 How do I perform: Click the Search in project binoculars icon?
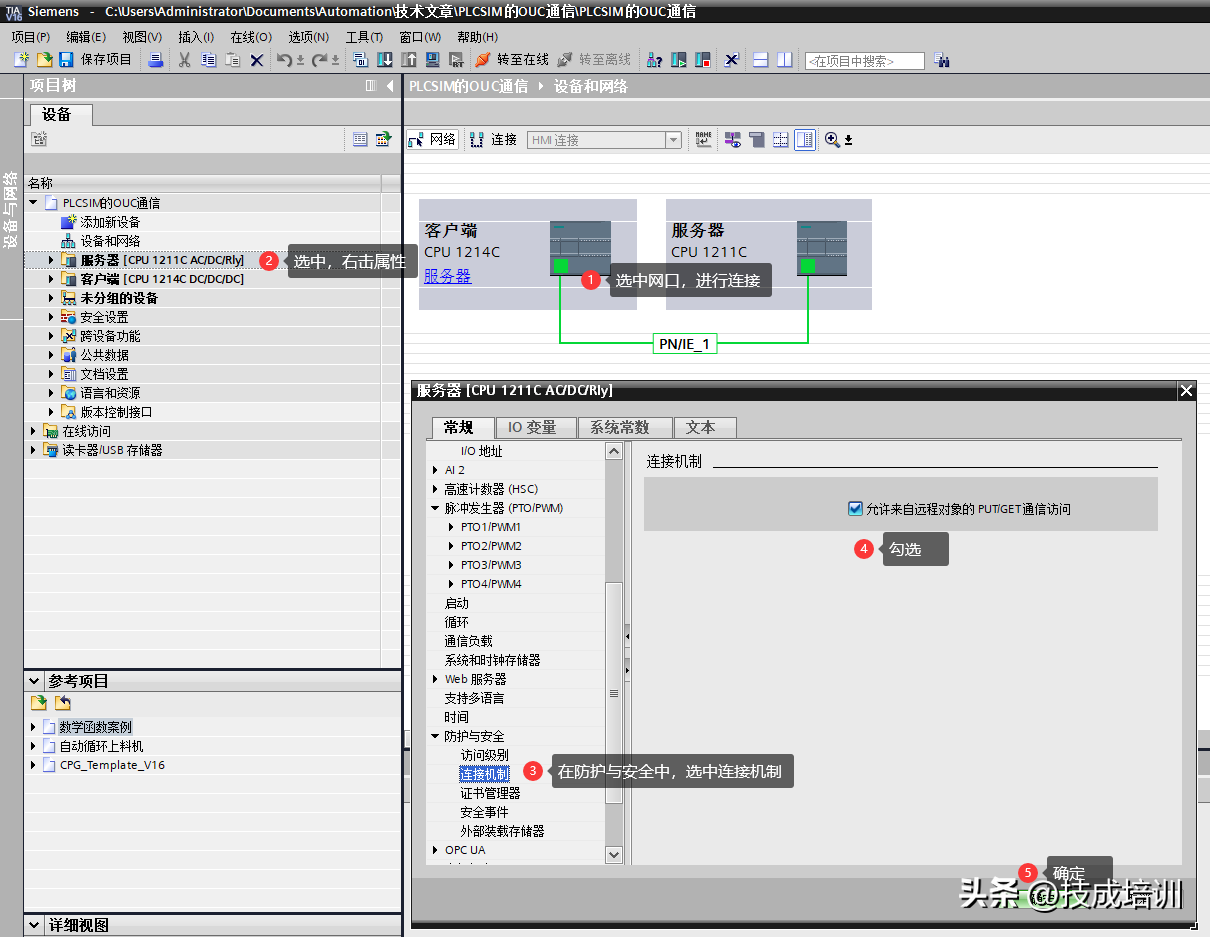pyautogui.click(x=941, y=60)
